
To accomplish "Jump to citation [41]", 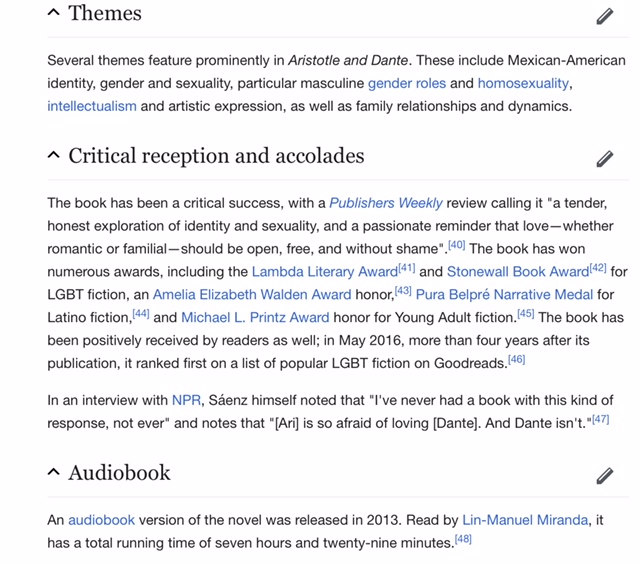I will click(407, 268).
